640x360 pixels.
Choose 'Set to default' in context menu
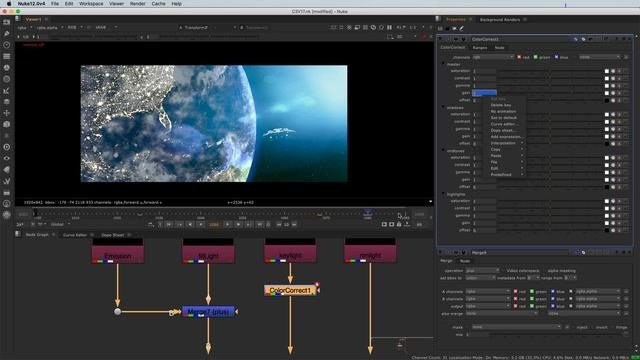504,118
